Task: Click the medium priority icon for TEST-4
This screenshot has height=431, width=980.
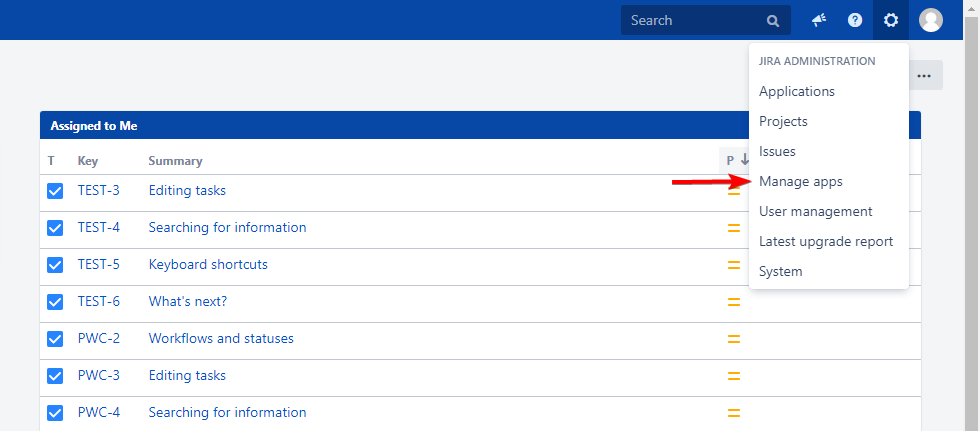Action: tap(733, 228)
